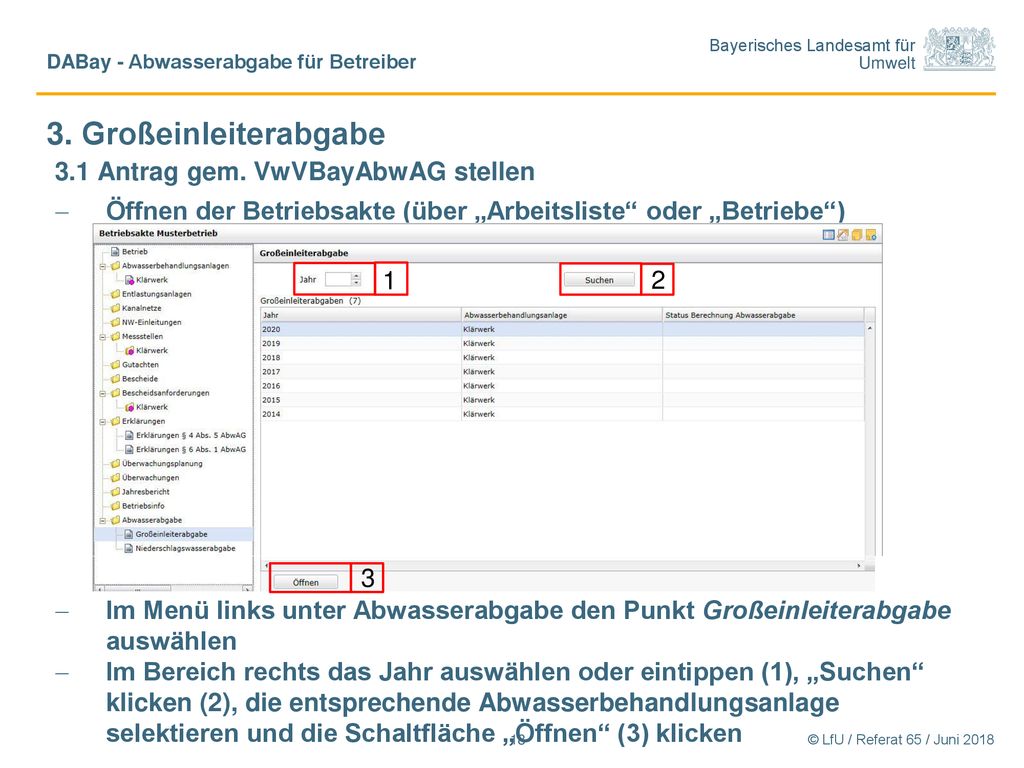Click document icon beside Erklärungen § 4 Abs. 5

point(129,436)
